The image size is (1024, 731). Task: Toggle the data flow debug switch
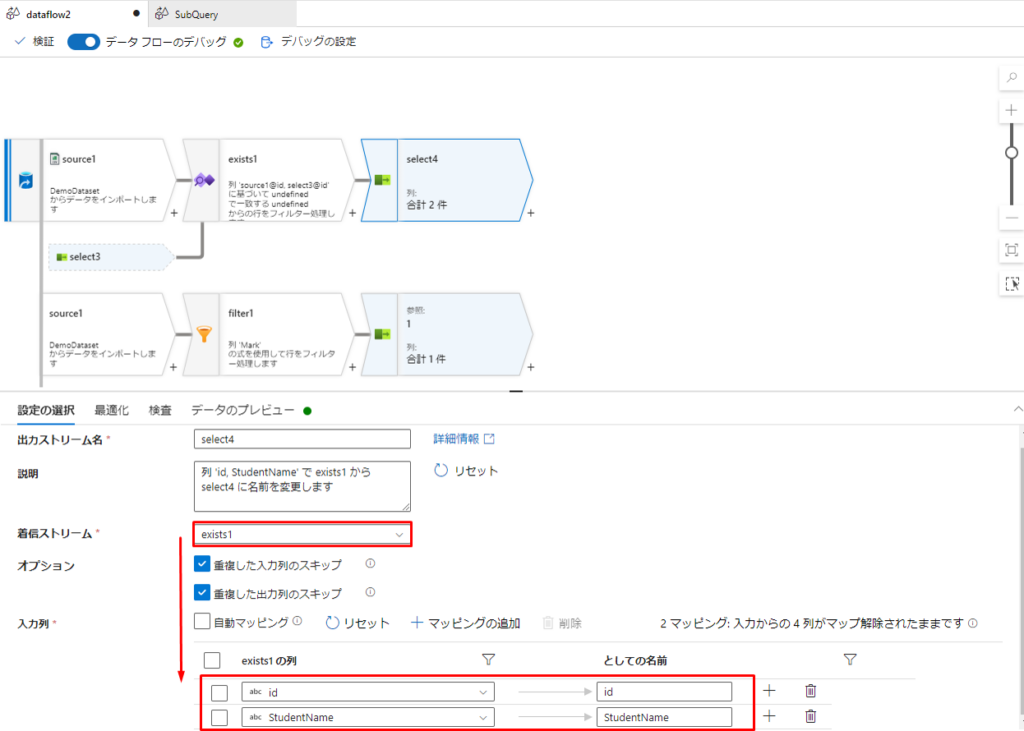(84, 42)
